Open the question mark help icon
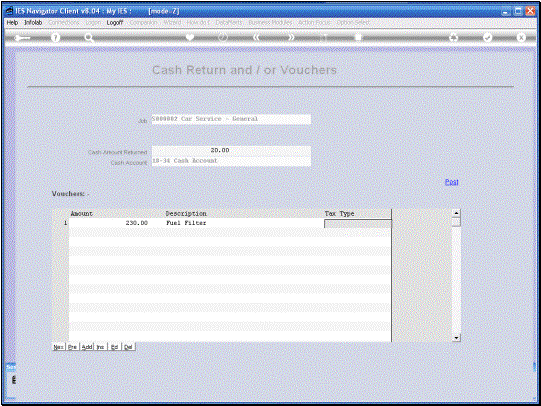The height and width of the screenshot is (406, 541). click(55, 38)
